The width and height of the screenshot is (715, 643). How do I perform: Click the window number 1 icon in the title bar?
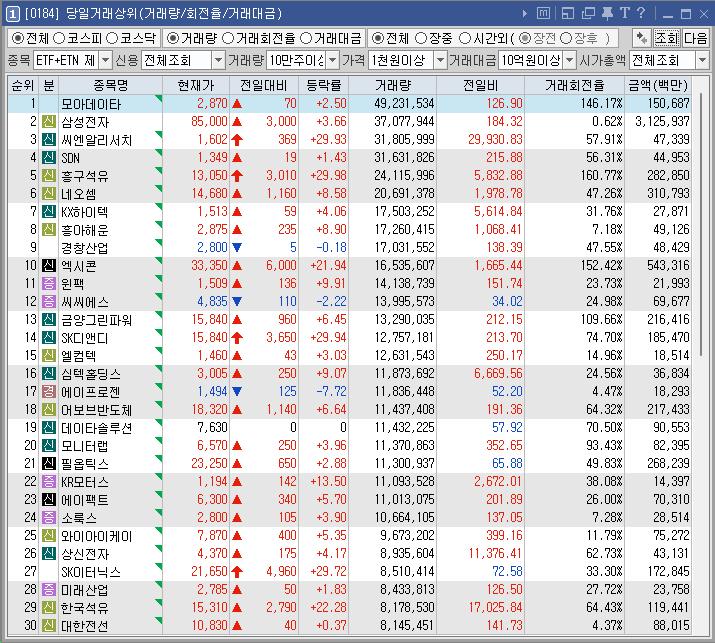12,14
